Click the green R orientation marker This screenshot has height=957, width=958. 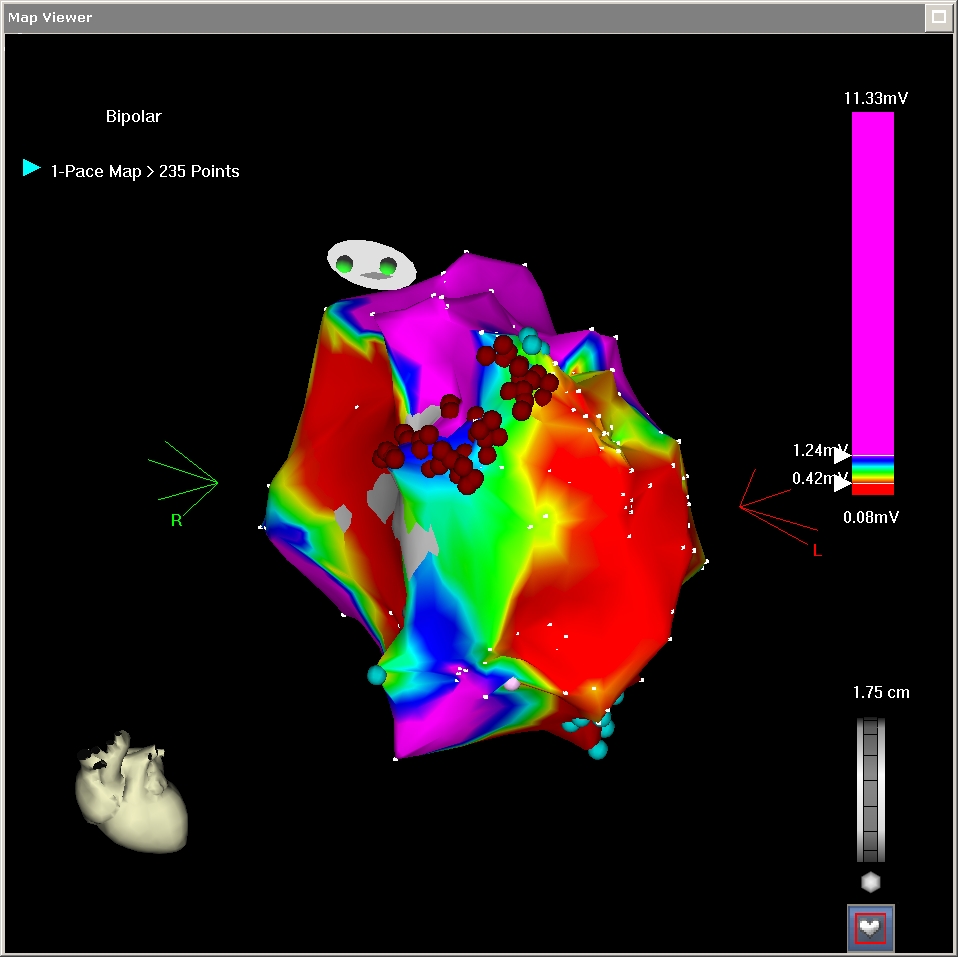click(x=176, y=520)
